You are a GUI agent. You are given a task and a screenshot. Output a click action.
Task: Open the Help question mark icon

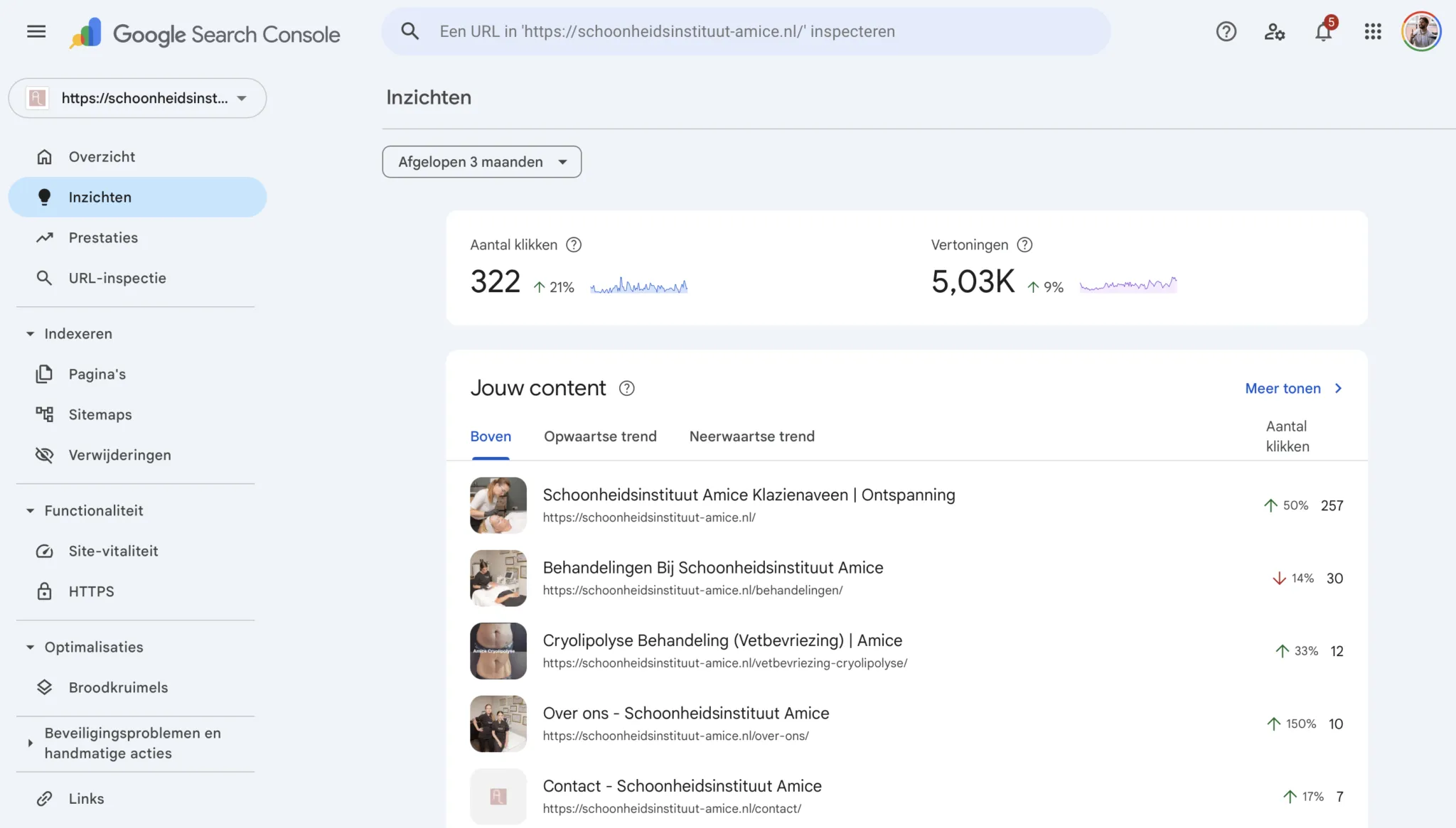[x=1226, y=31]
